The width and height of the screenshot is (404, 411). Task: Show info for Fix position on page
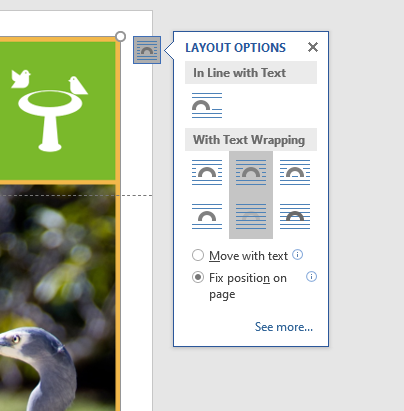[311, 277]
